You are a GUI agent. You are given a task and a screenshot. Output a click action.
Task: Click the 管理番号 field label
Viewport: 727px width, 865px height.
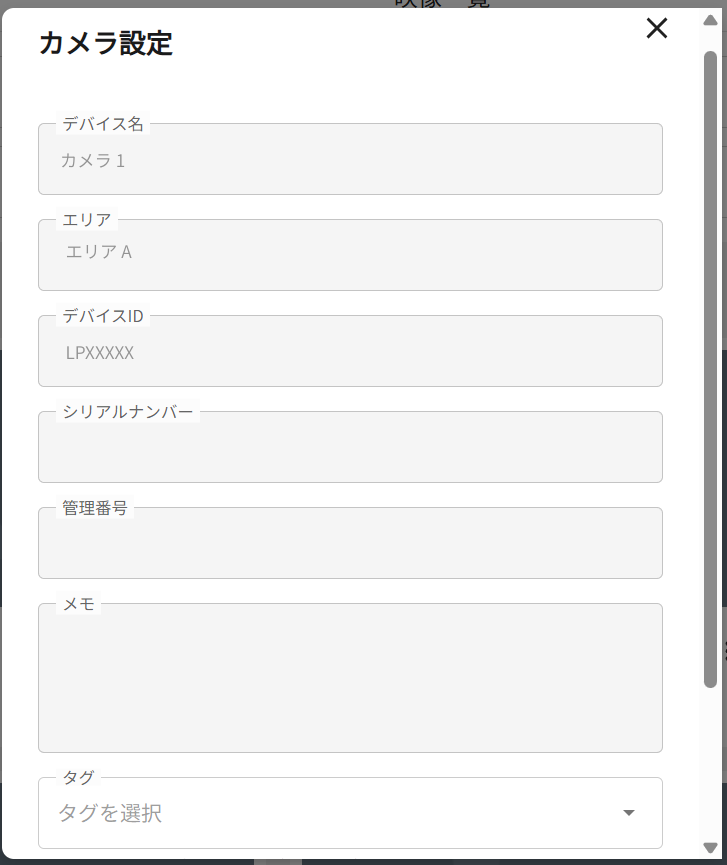(95, 508)
